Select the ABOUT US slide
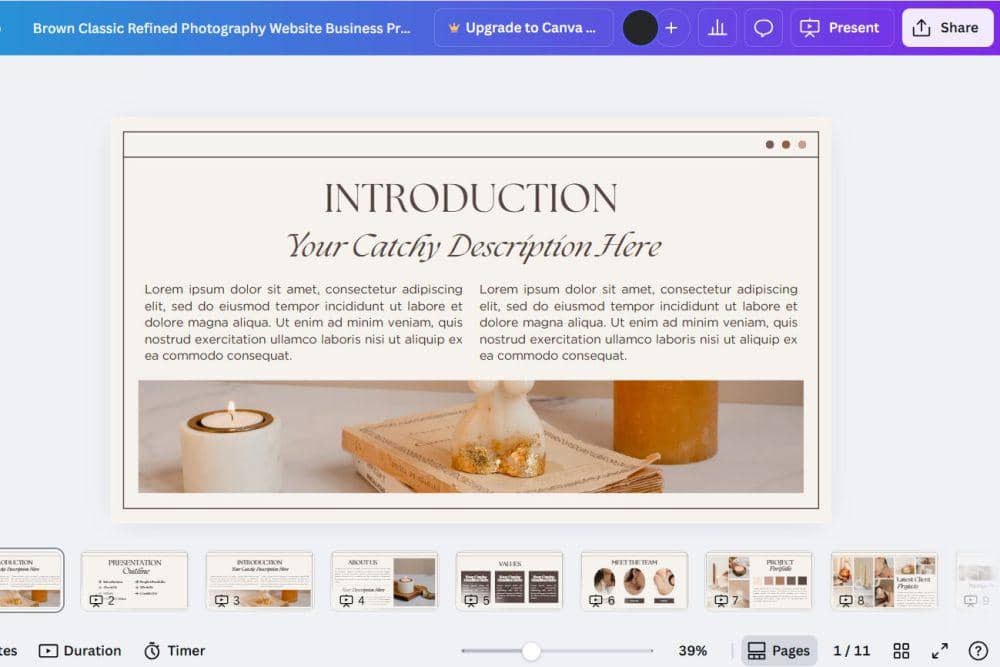1000x667 pixels. click(385, 578)
